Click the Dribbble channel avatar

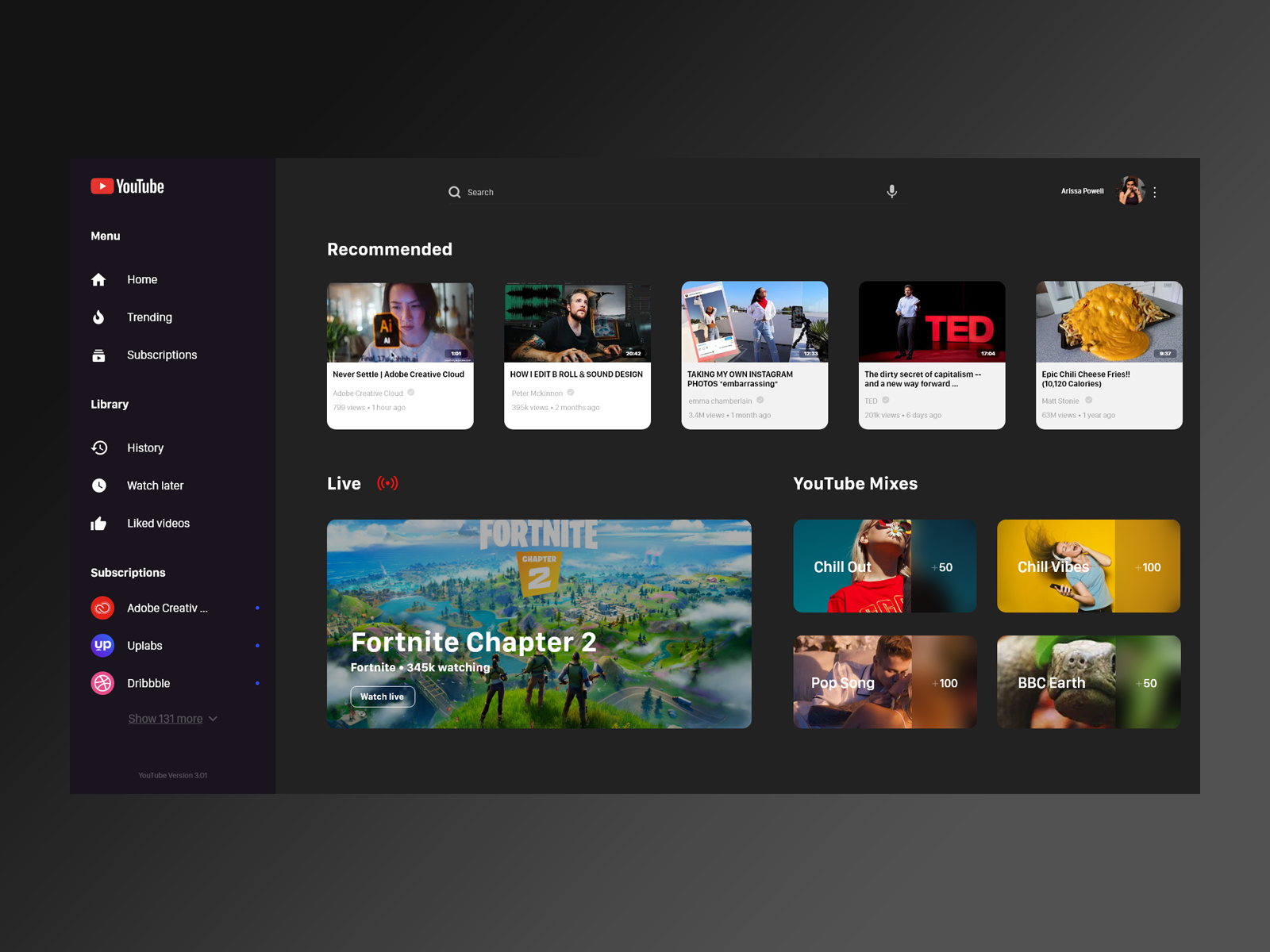click(x=102, y=683)
